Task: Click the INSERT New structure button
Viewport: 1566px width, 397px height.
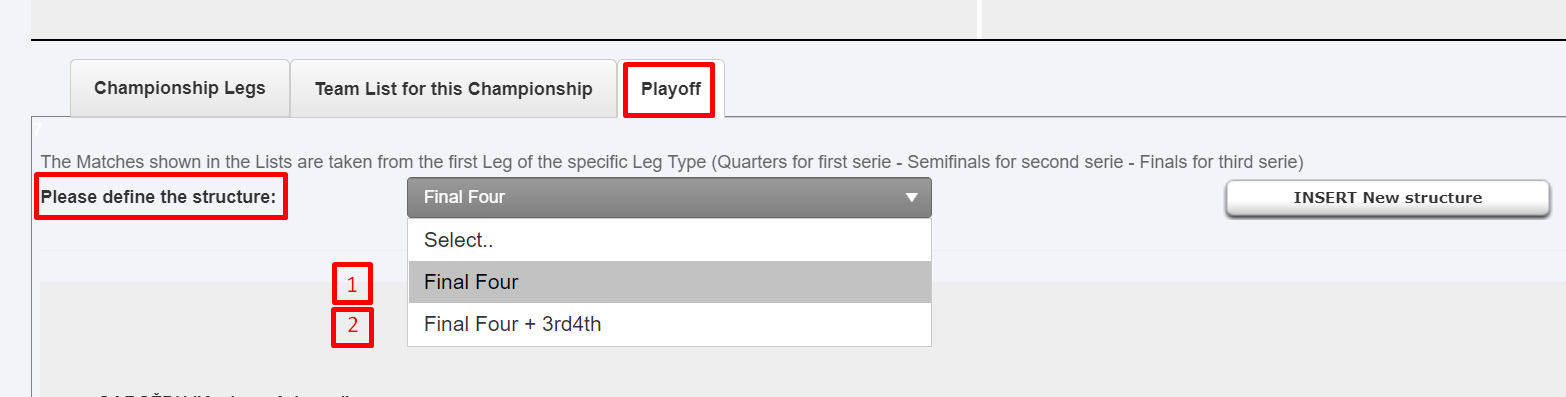Action: 1387,198
